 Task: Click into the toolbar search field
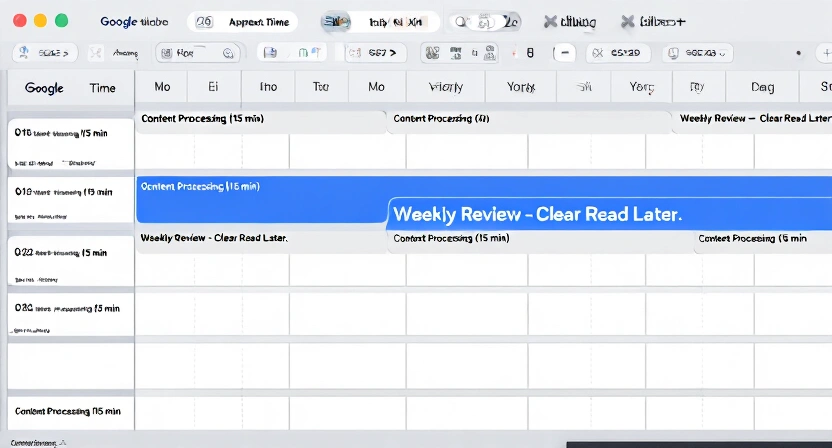198,53
